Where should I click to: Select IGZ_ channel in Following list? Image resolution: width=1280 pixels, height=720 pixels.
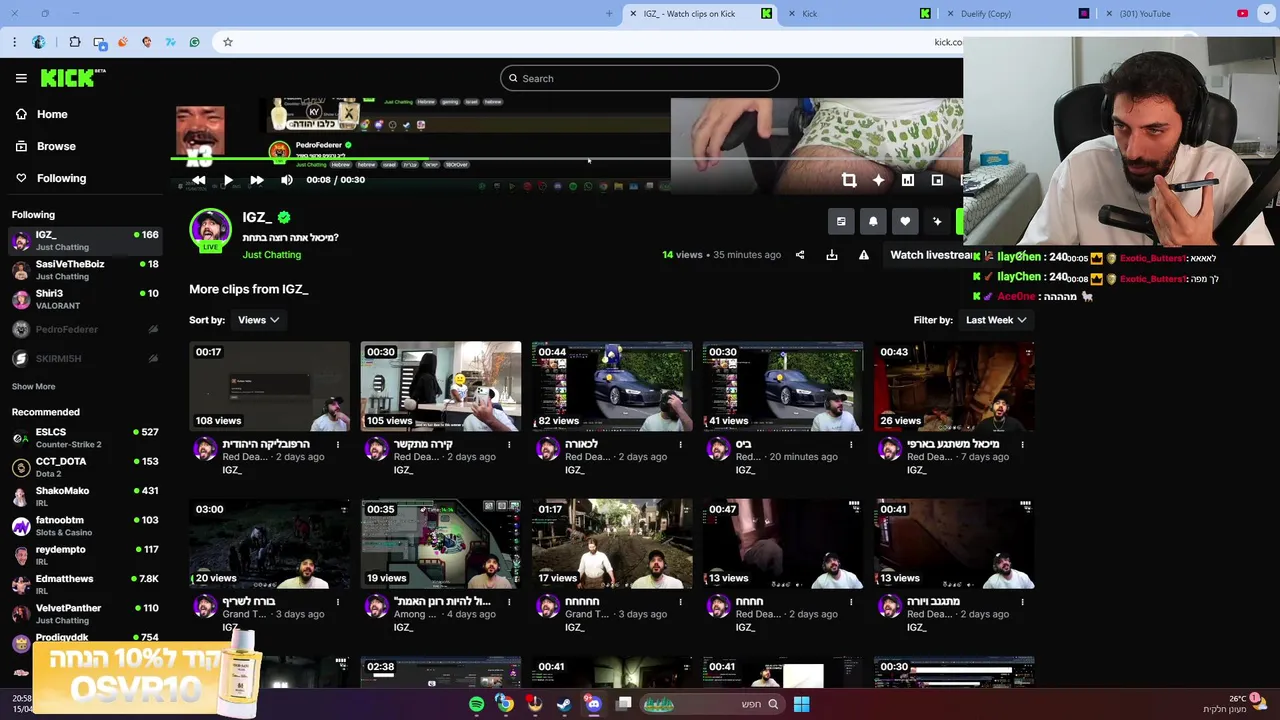(84, 240)
